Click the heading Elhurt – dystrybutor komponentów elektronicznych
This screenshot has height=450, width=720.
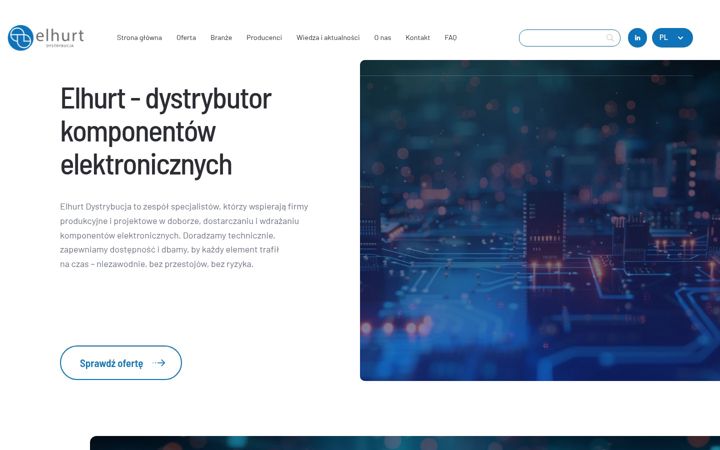tap(166, 131)
